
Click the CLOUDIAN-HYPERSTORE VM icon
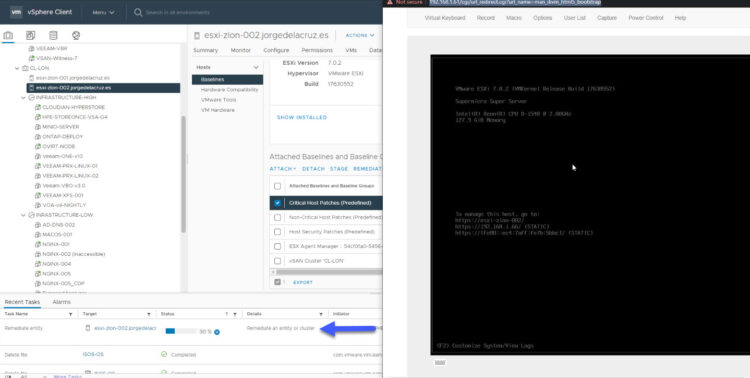(x=38, y=107)
